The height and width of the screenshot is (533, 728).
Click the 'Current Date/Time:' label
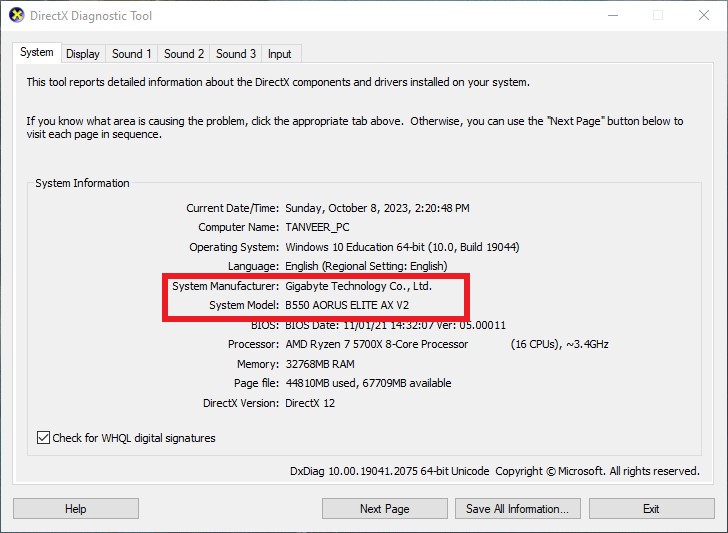tap(233, 208)
